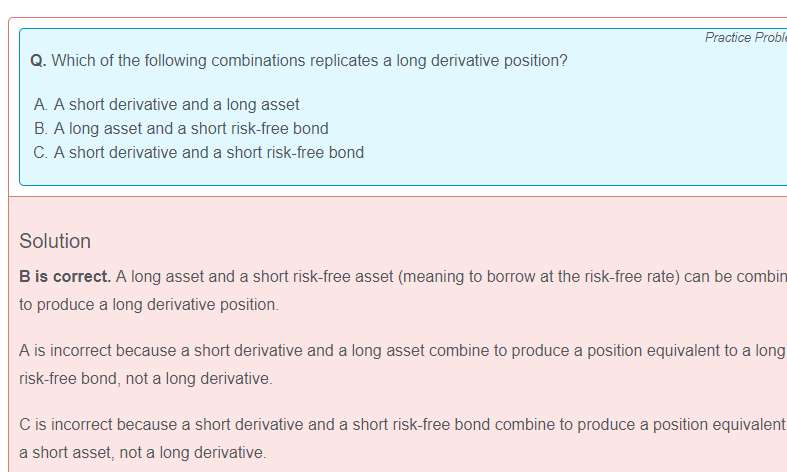Click the letter "B." in the answer list

41,128
